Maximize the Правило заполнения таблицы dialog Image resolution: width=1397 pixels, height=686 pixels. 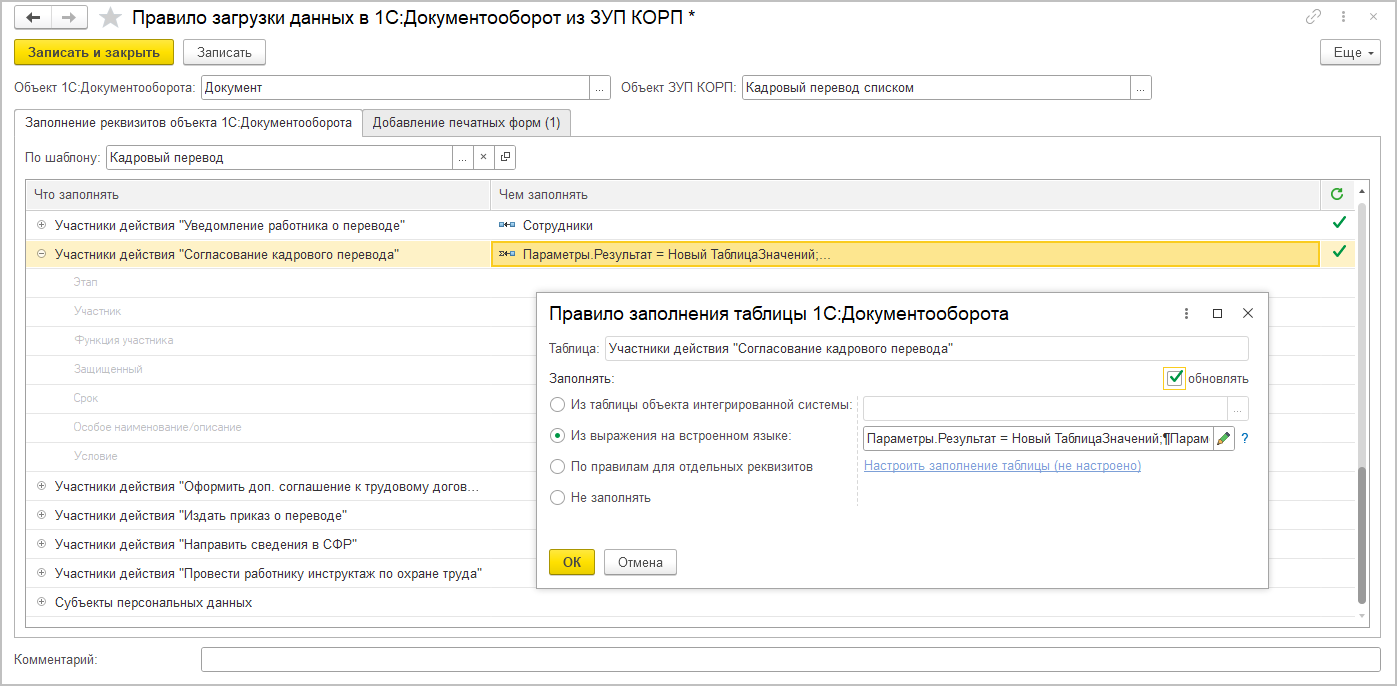(x=1217, y=313)
